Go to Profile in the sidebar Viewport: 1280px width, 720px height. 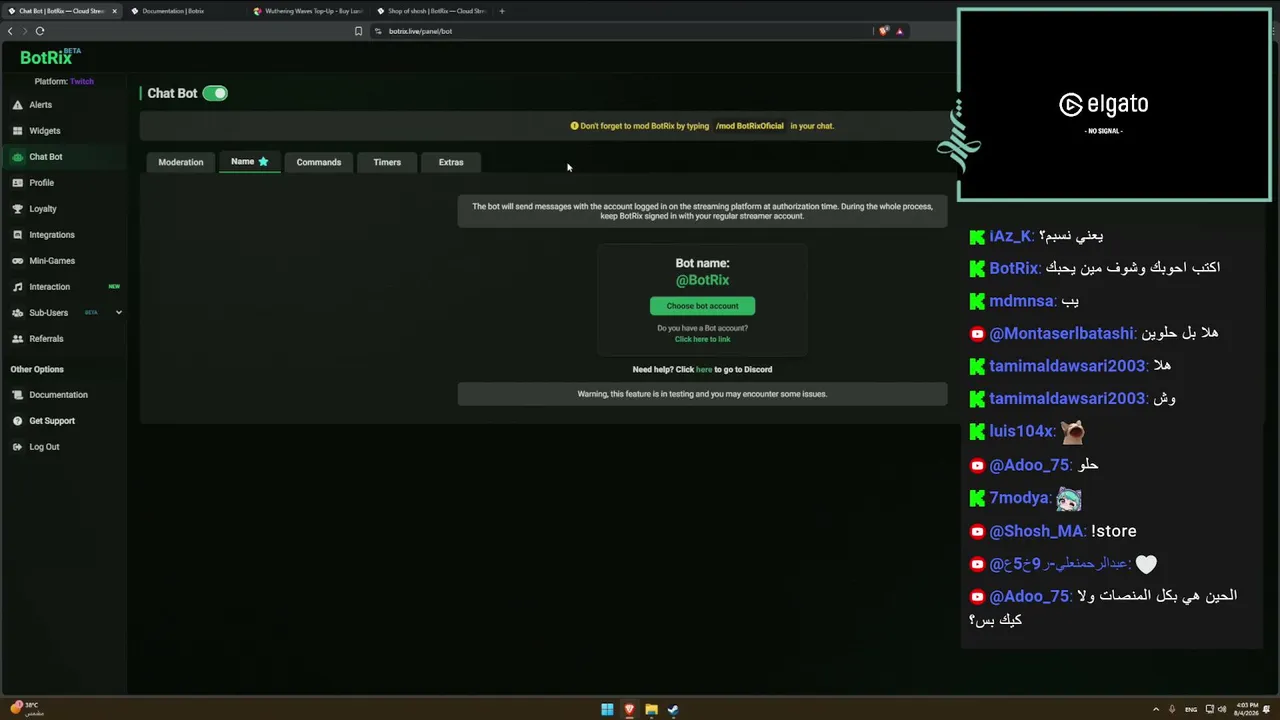point(42,183)
